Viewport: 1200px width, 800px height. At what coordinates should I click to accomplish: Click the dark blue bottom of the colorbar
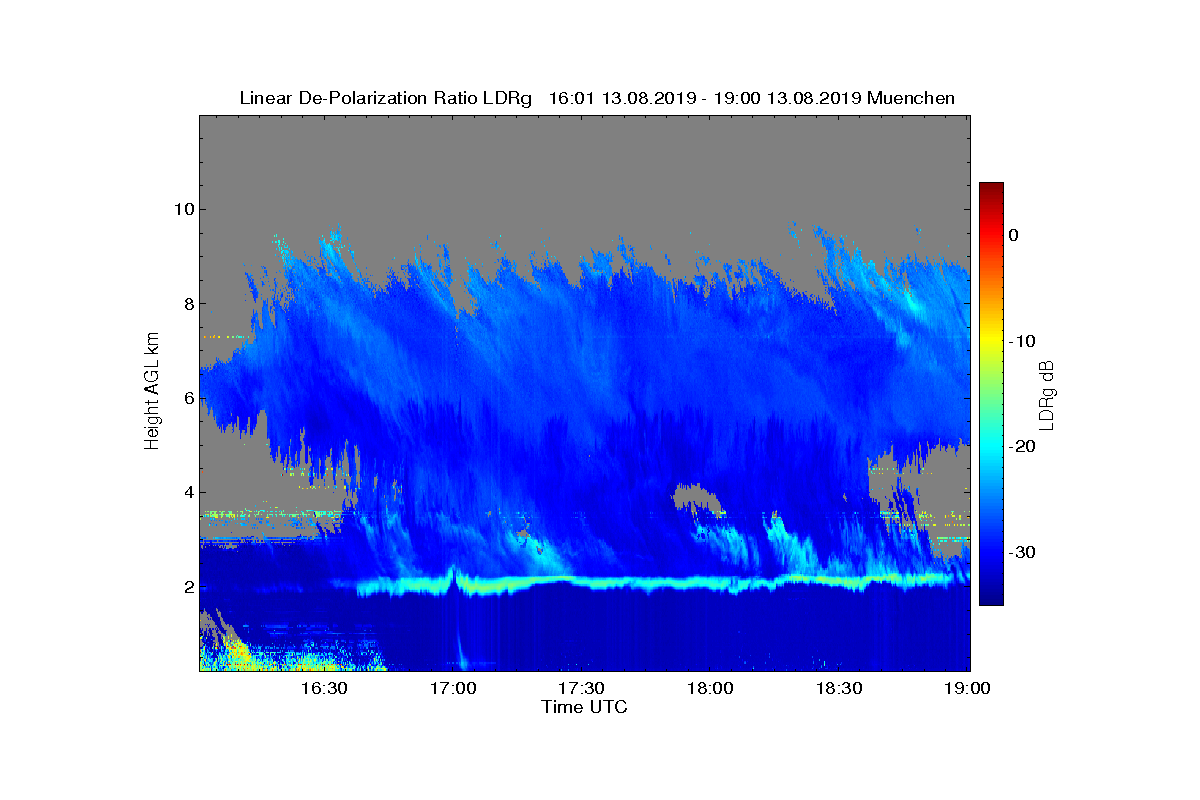pyautogui.click(x=991, y=595)
